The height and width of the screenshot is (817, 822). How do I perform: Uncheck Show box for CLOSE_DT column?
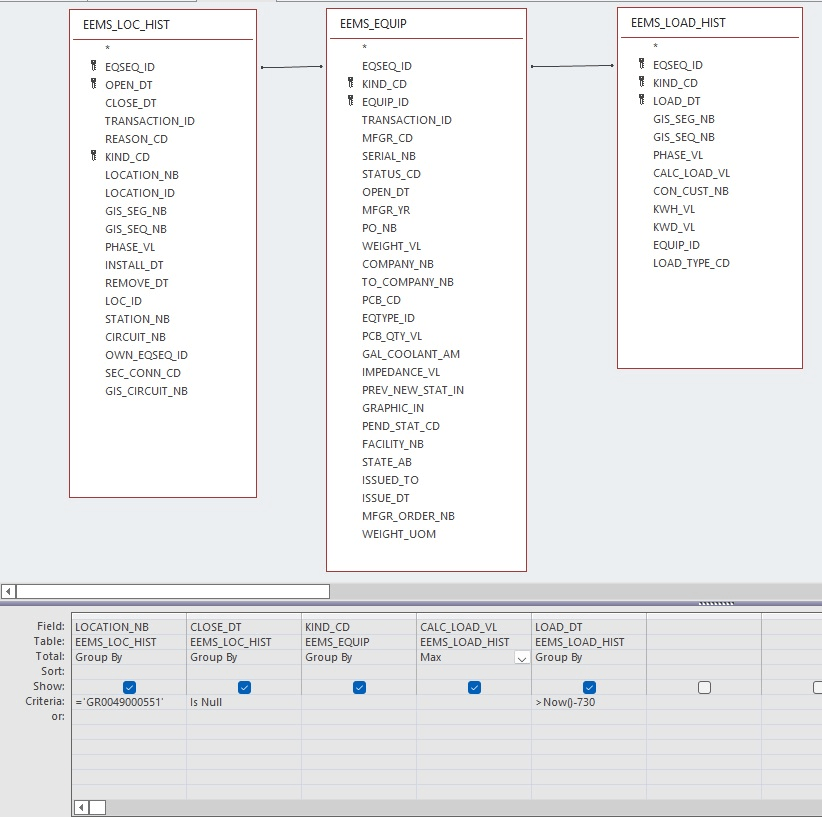point(244,687)
